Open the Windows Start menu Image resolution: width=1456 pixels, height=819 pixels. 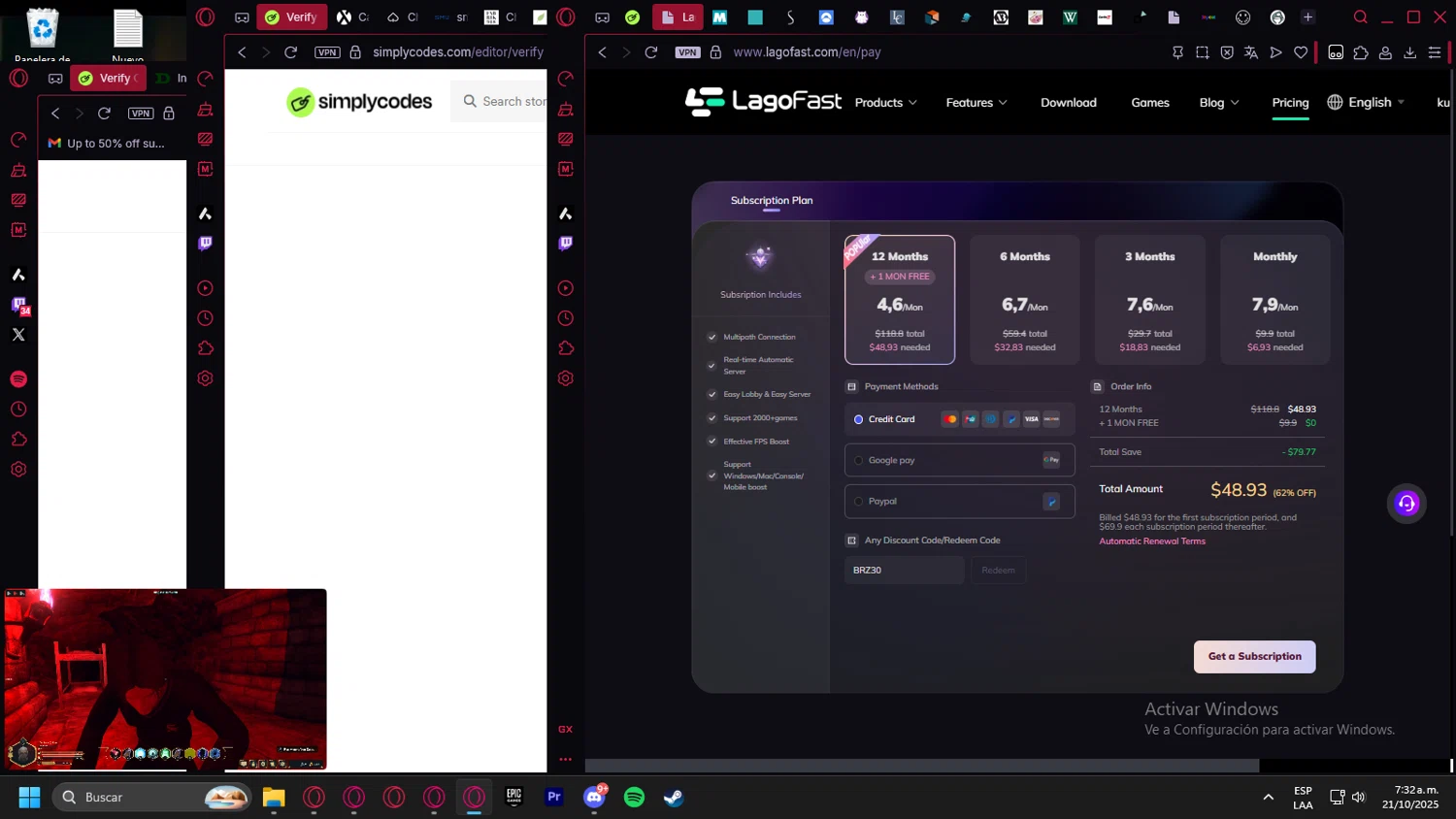coord(29,798)
